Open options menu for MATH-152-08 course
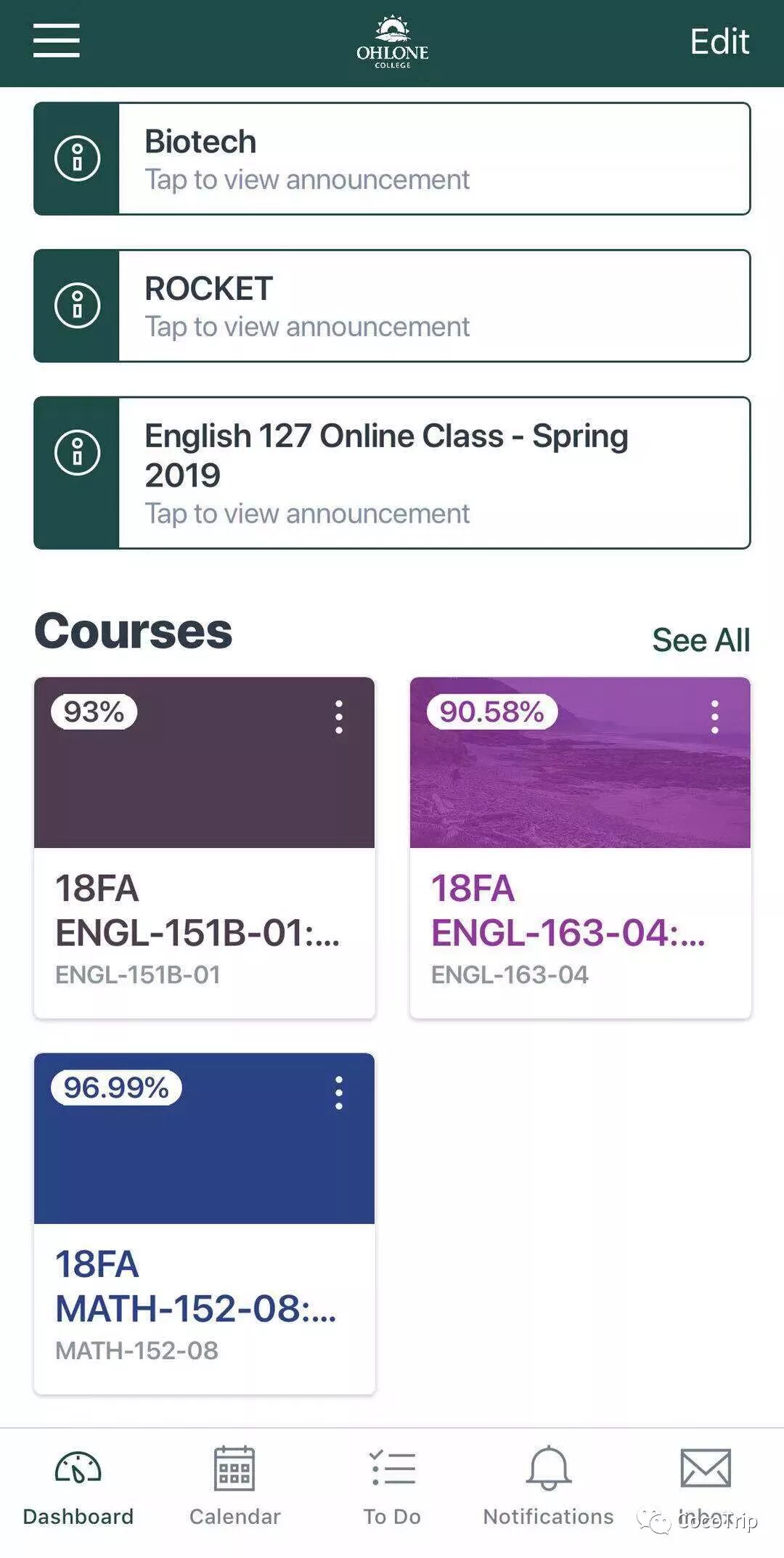 (x=338, y=1093)
